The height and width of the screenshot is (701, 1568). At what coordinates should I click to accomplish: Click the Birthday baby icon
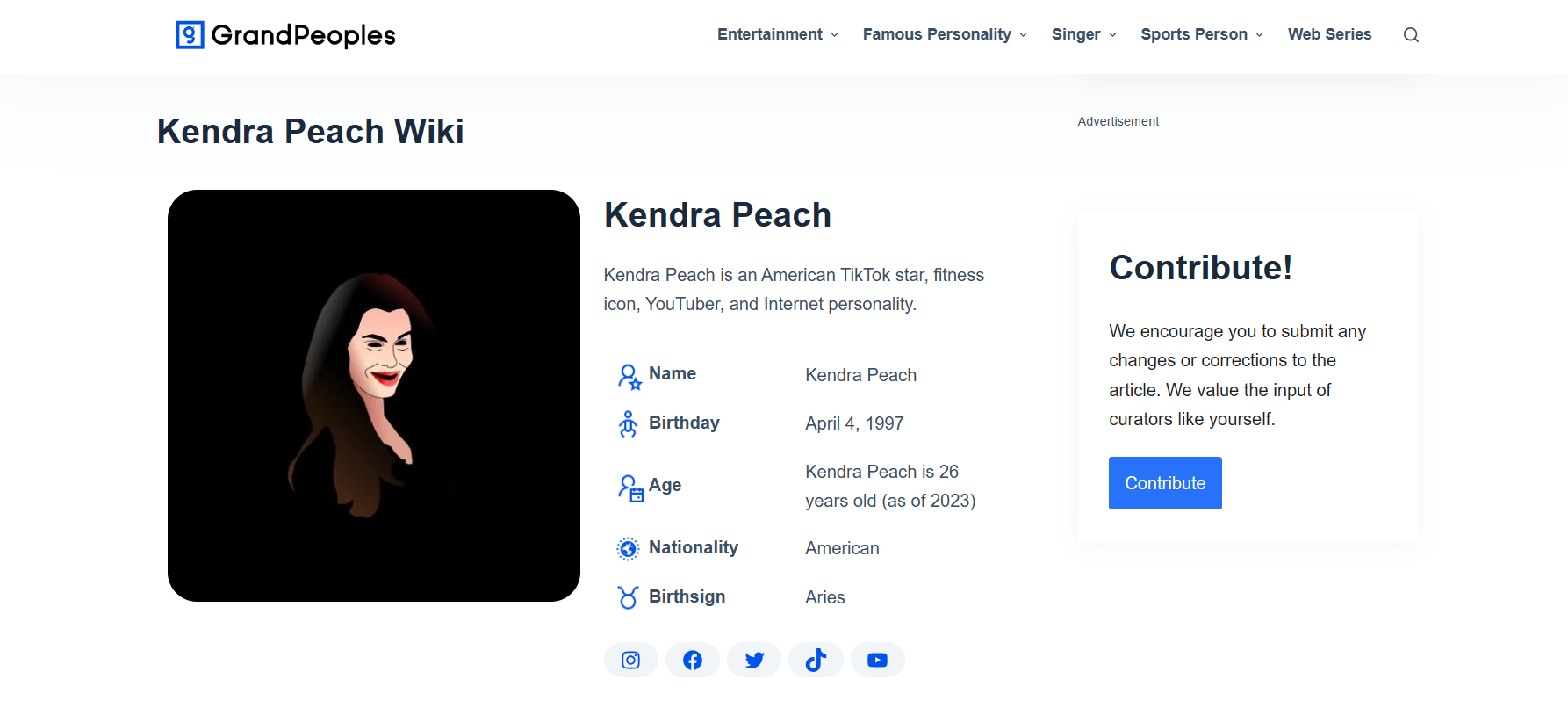pyautogui.click(x=628, y=423)
